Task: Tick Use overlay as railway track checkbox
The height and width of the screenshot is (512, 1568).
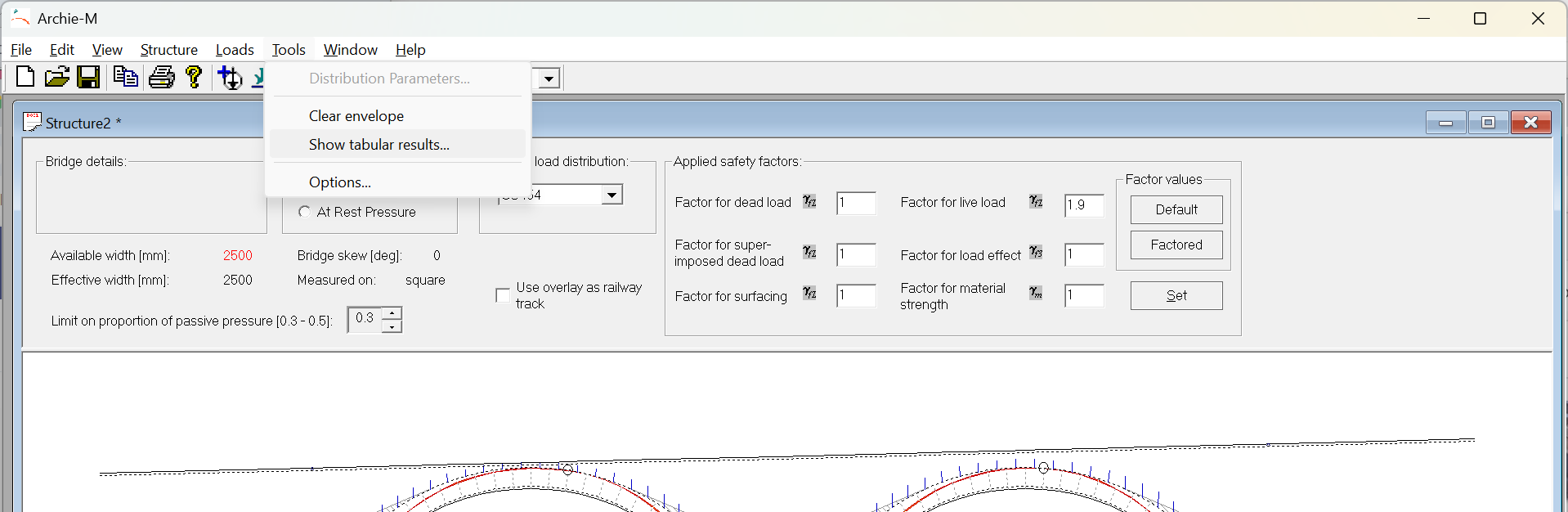Action: click(x=503, y=295)
